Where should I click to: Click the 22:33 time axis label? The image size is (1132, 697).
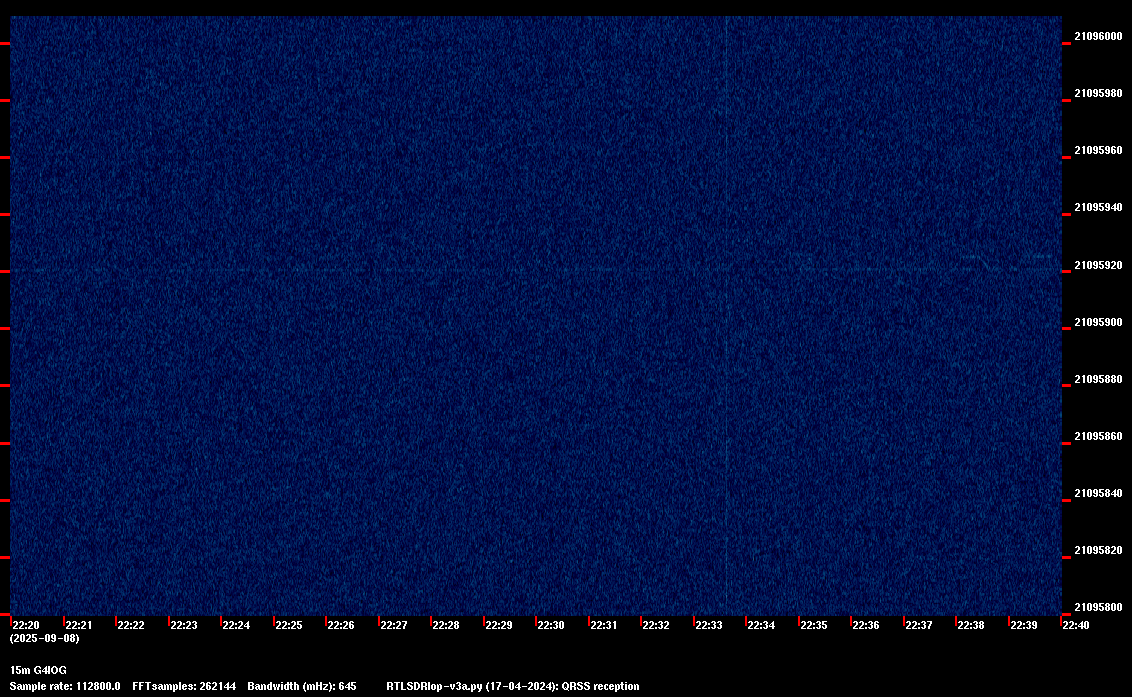tap(708, 625)
